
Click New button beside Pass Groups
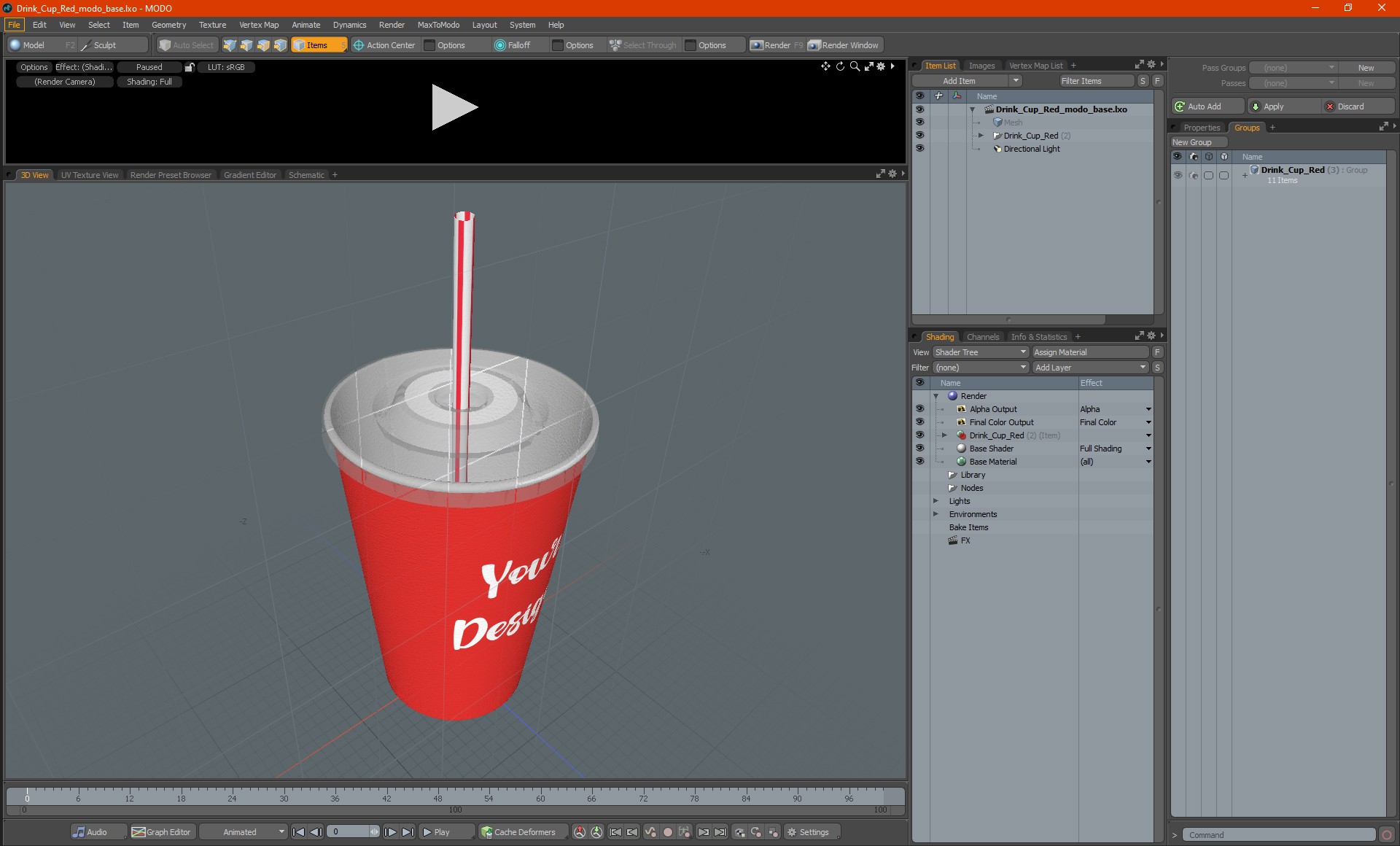click(x=1366, y=68)
